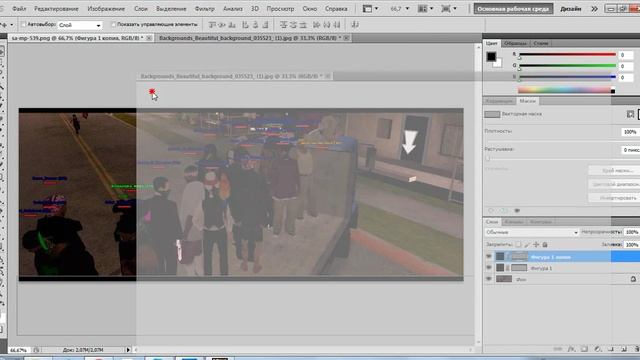
Task: Toggle lock position icon
Action: tap(536, 244)
